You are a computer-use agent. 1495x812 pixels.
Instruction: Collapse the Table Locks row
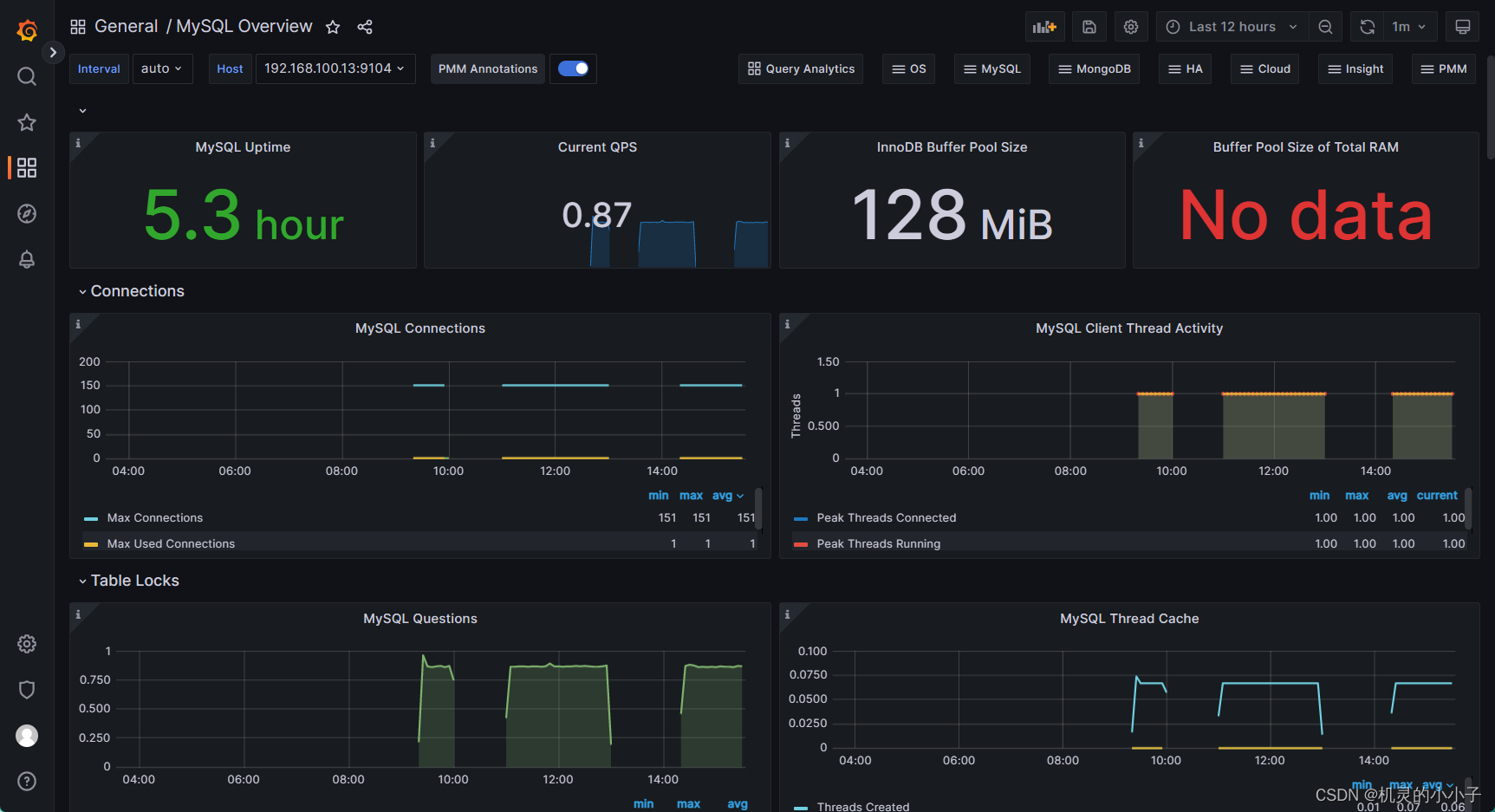[129, 581]
